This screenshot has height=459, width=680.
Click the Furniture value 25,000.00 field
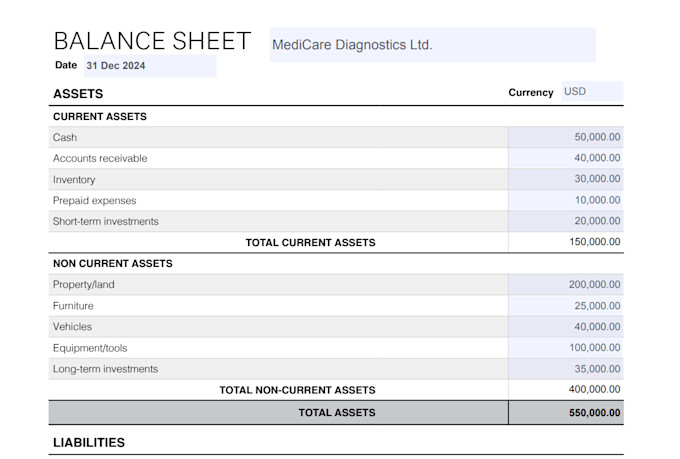pos(566,306)
